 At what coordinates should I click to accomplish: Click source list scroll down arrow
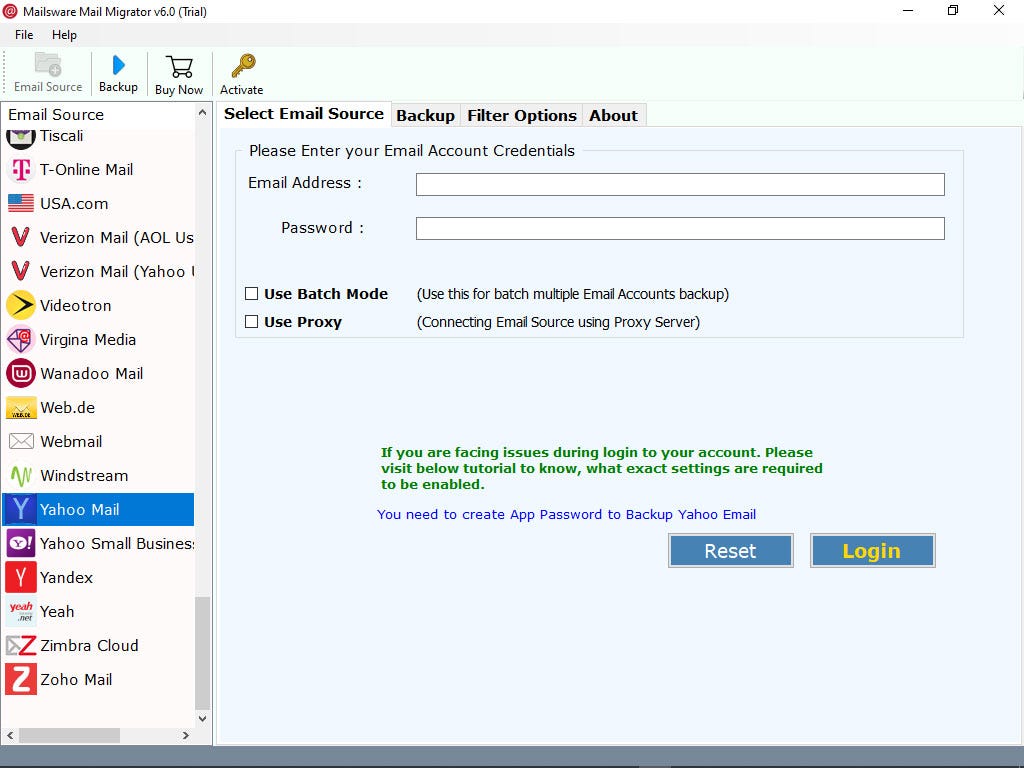coord(202,718)
